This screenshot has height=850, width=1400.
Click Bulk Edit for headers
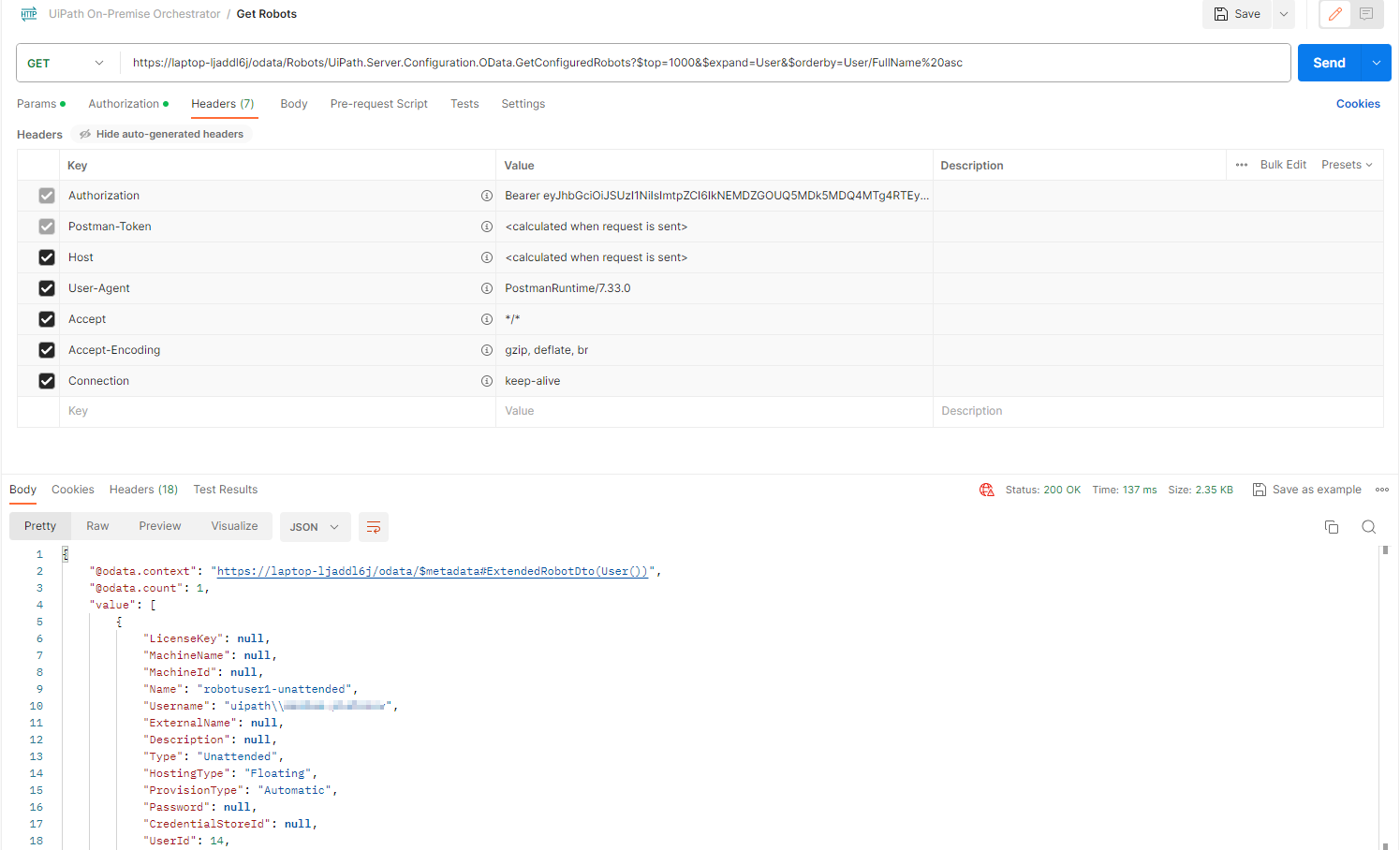coord(1283,165)
